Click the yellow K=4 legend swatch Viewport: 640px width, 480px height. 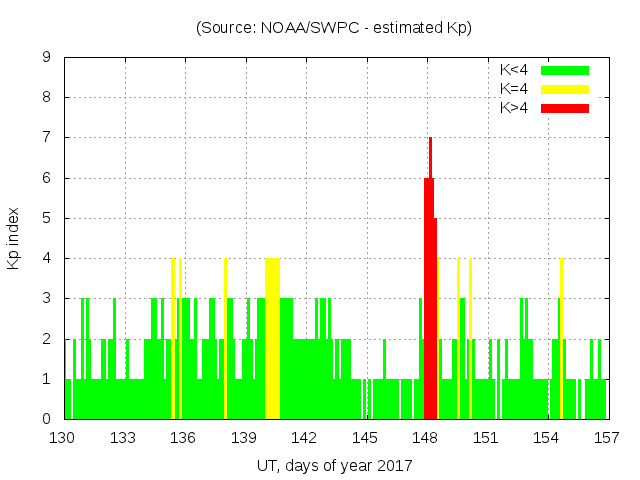(565, 89)
